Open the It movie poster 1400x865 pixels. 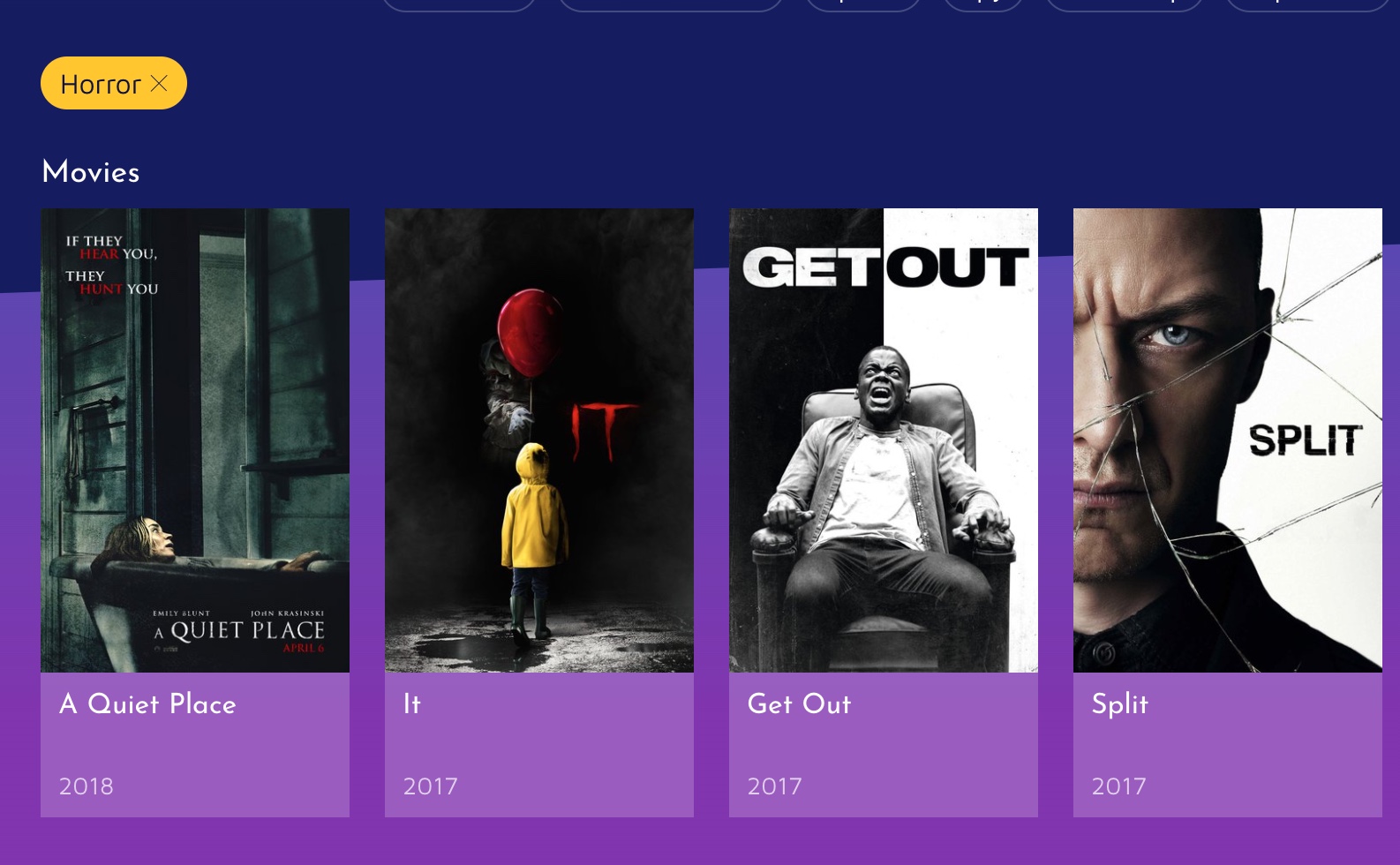coord(539,440)
